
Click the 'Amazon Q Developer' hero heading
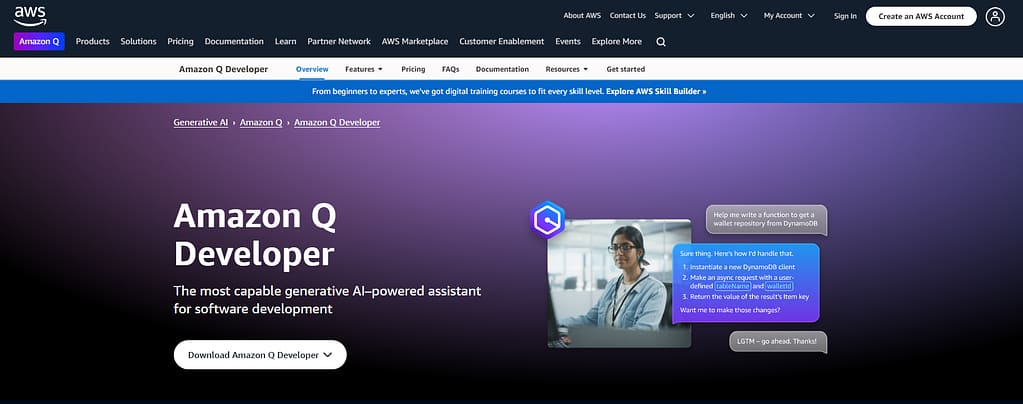254,235
